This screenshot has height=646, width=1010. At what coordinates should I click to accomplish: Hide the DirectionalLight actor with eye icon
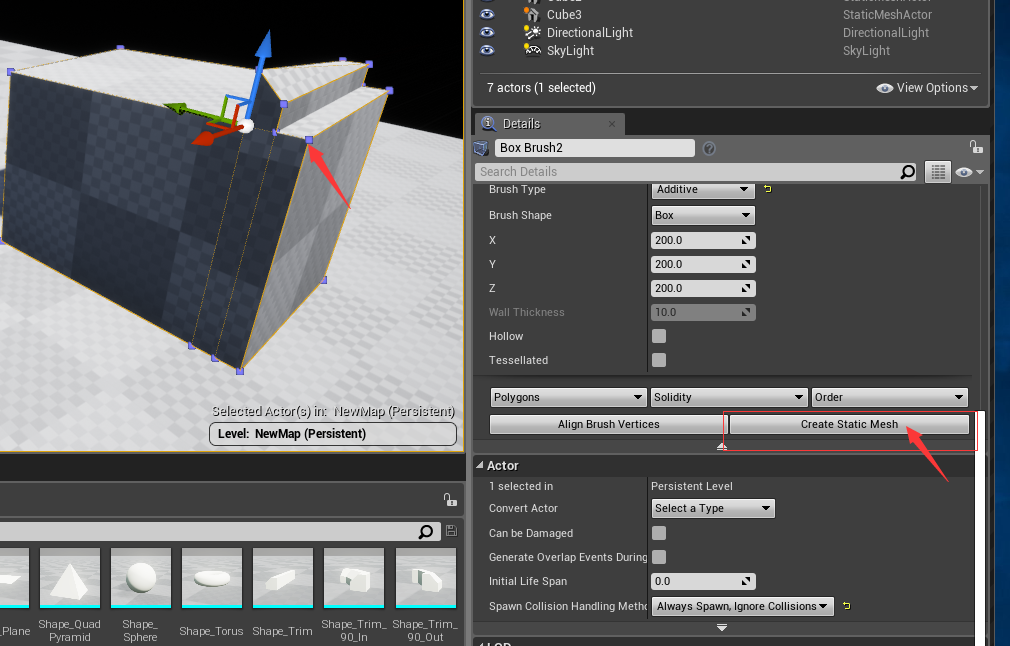487,32
